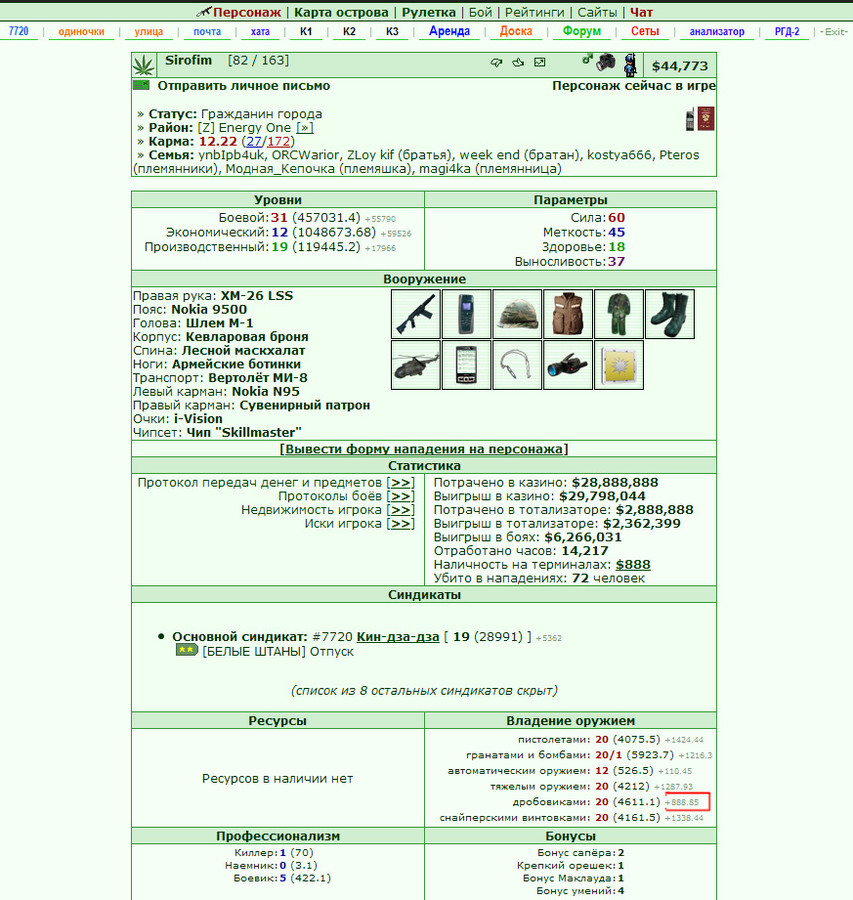Select the Kevlar armor vest image
Screen dimensions: 853x900
click(x=568, y=314)
